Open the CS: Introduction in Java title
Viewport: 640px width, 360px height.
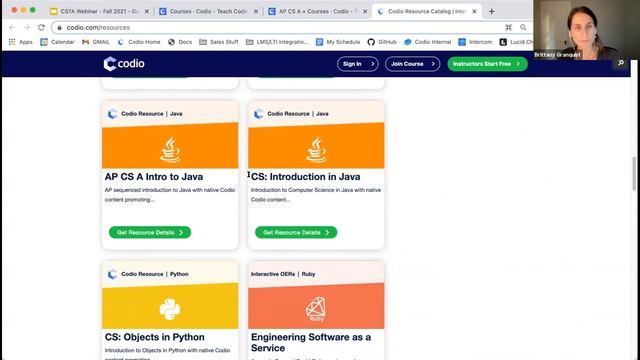click(305, 177)
